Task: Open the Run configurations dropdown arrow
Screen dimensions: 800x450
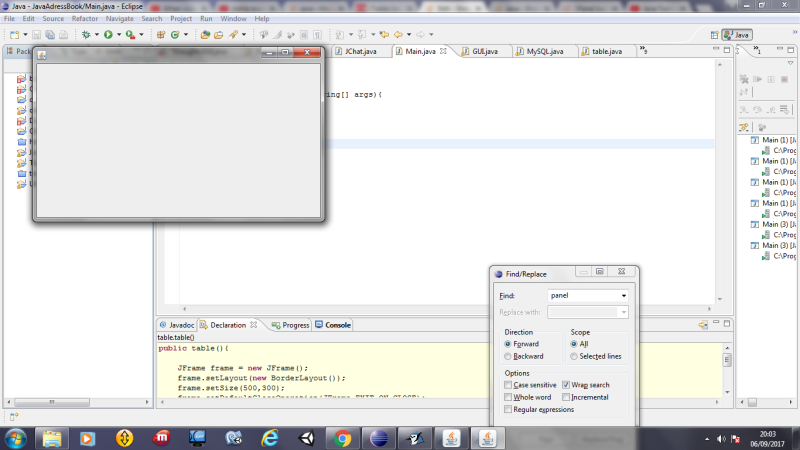Action: [118, 35]
